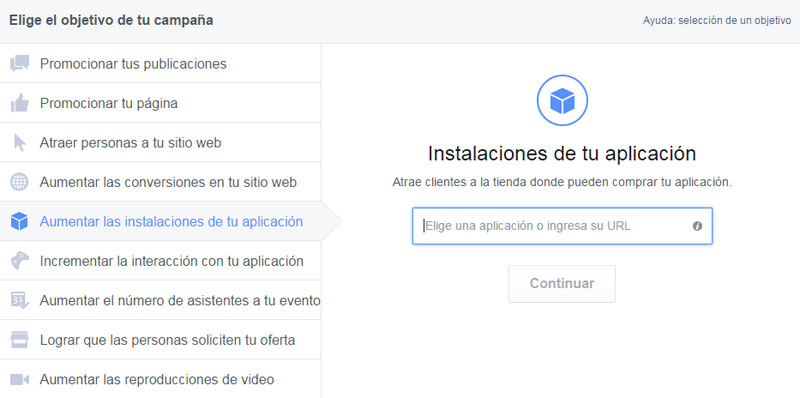
Task: Click the game controller icon for app engagement
Action: [x=19, y=261]
